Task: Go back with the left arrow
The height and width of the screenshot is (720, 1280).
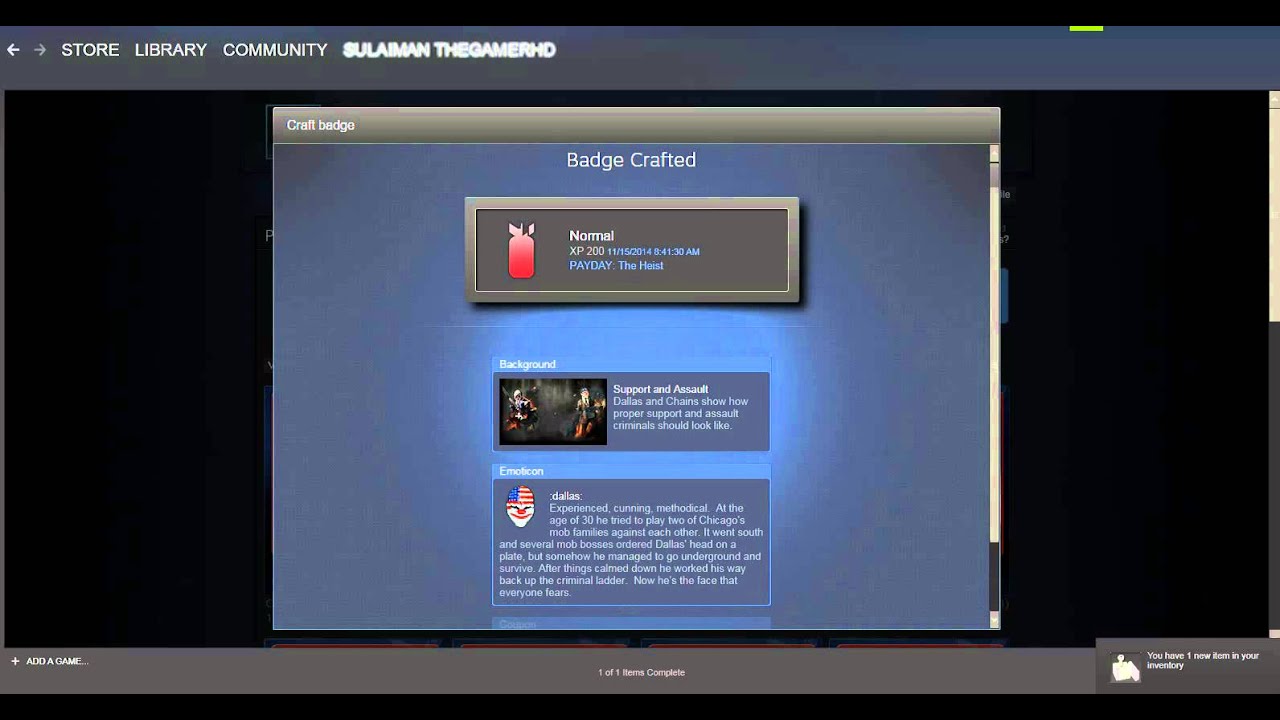Action: tap(13, 49)
